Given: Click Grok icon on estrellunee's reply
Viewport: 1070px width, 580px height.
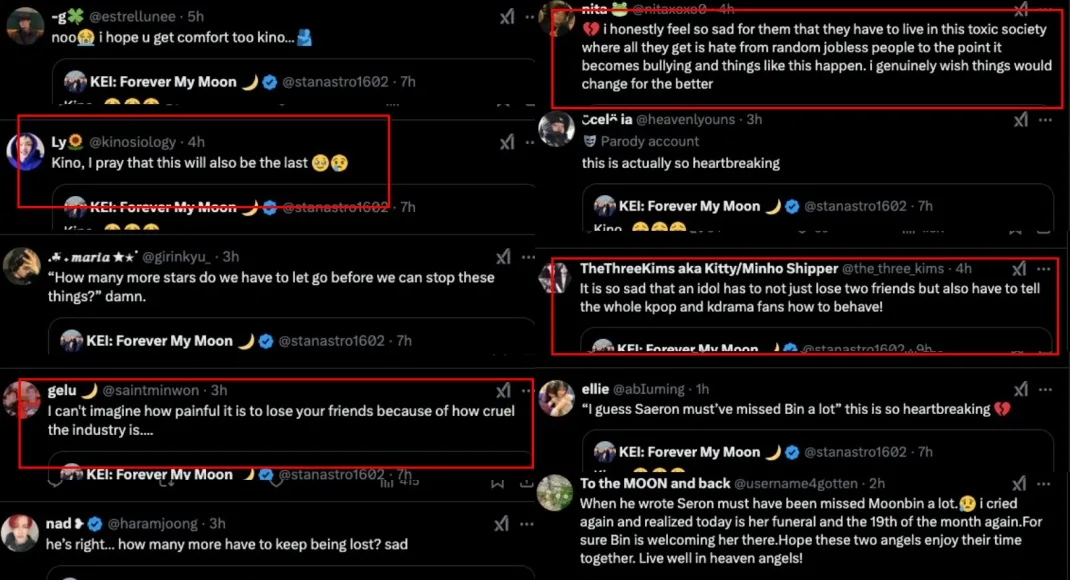Looking at the screenshot, I should coord(505,15).
